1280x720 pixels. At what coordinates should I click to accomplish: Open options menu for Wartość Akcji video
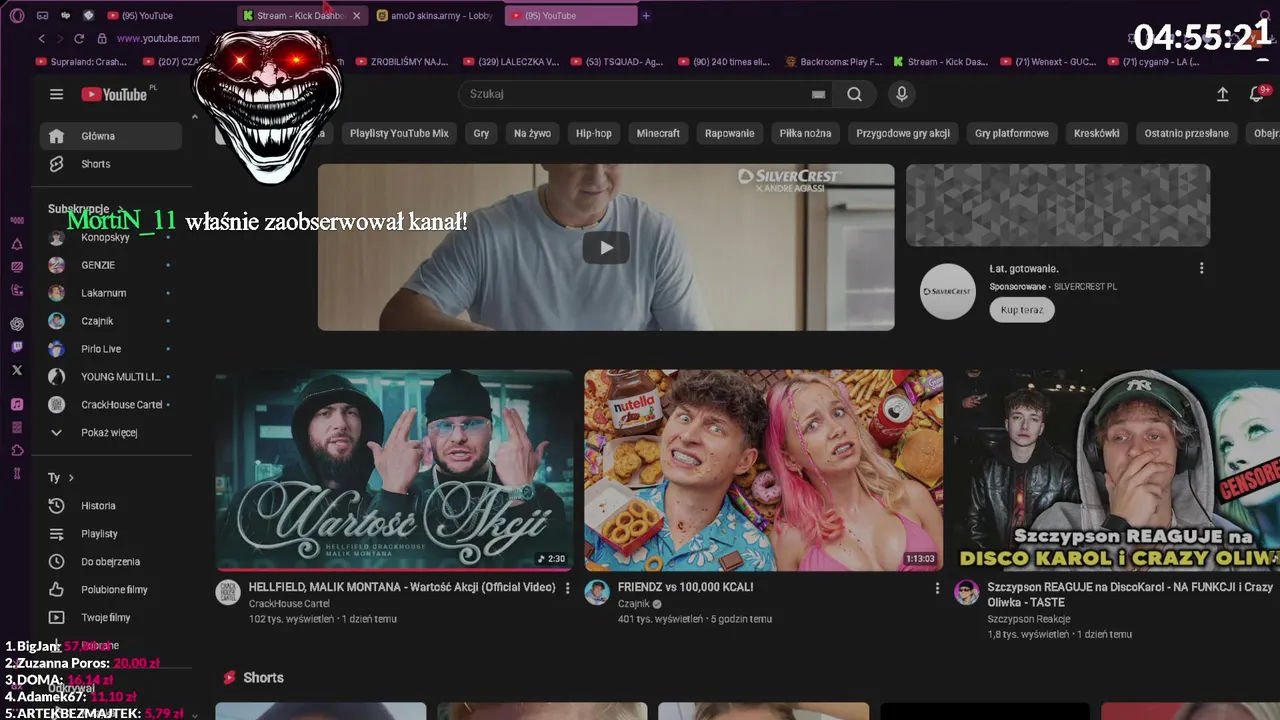567,588
